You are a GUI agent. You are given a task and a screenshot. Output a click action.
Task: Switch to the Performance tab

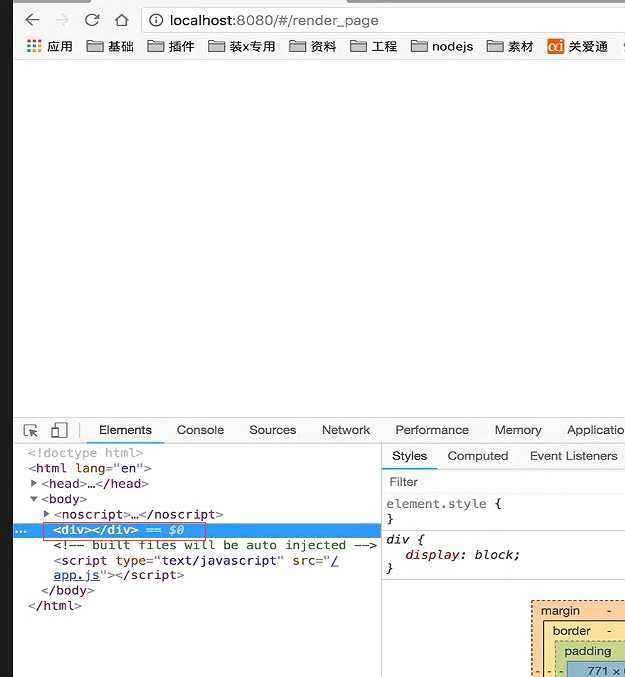[x=432, y=430]
